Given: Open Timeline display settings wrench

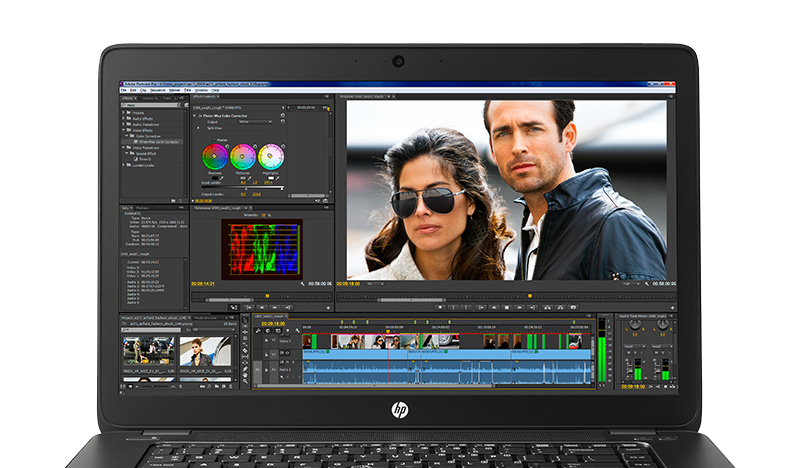Looking at the screenshot, I should [x=297, y=331].
